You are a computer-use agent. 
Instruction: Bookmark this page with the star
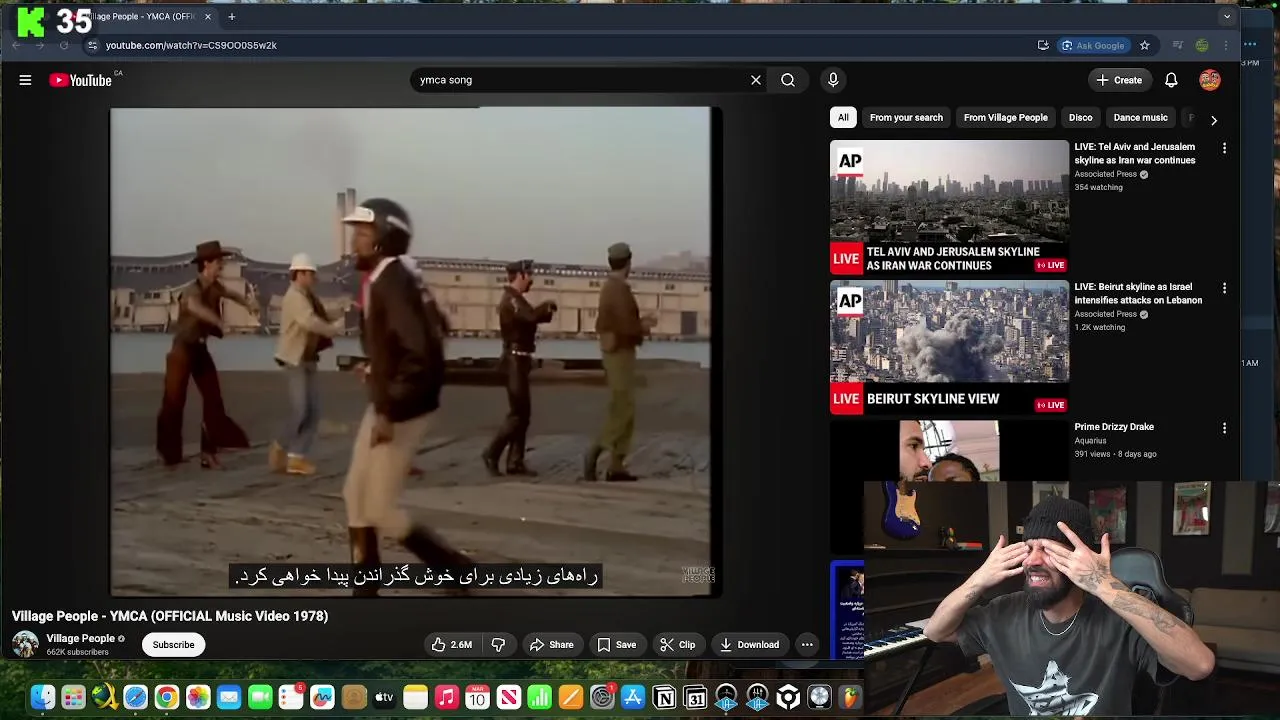(1145, 45)
